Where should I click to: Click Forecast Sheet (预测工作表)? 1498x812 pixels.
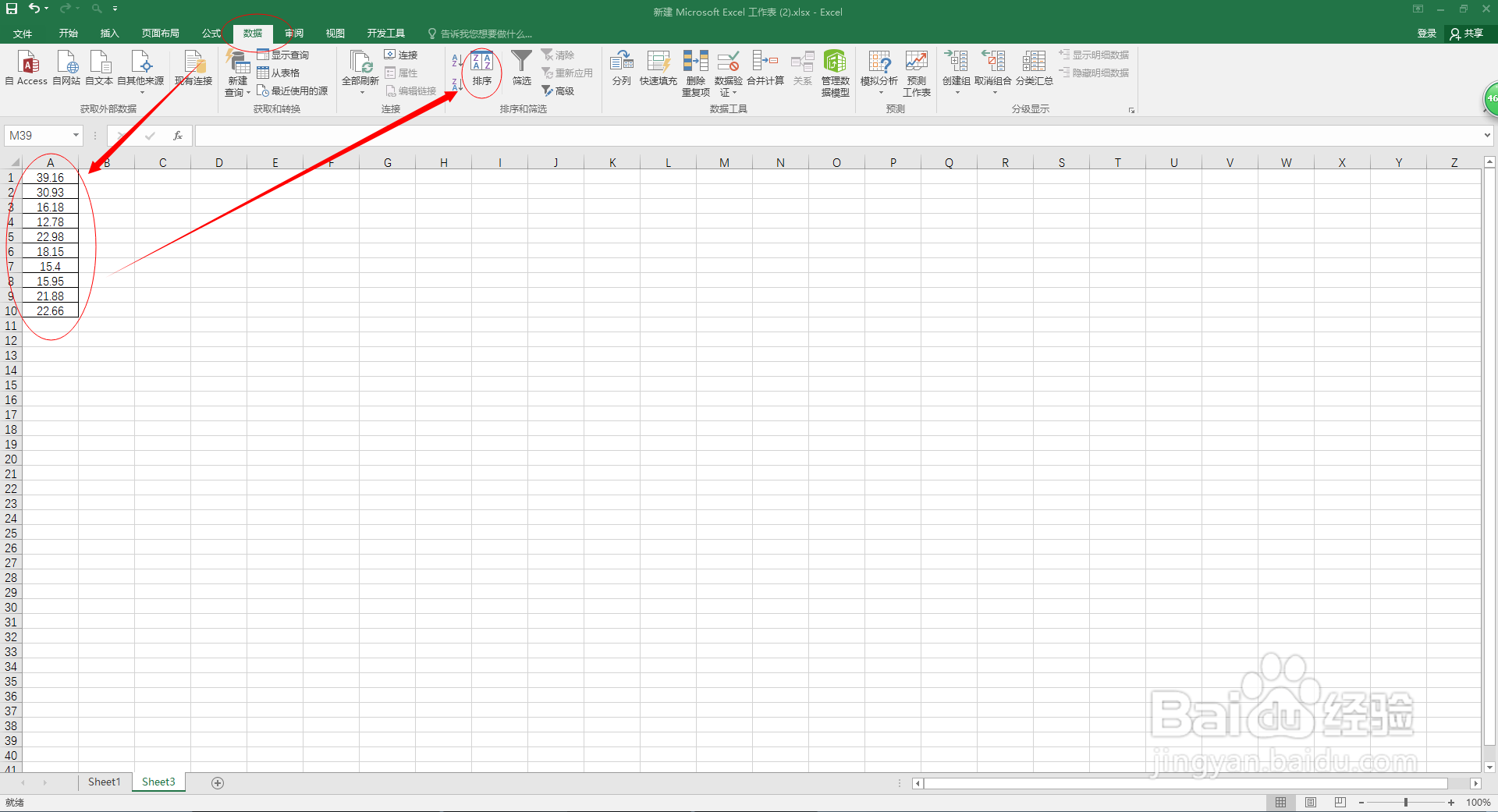(x=917, y=73)
